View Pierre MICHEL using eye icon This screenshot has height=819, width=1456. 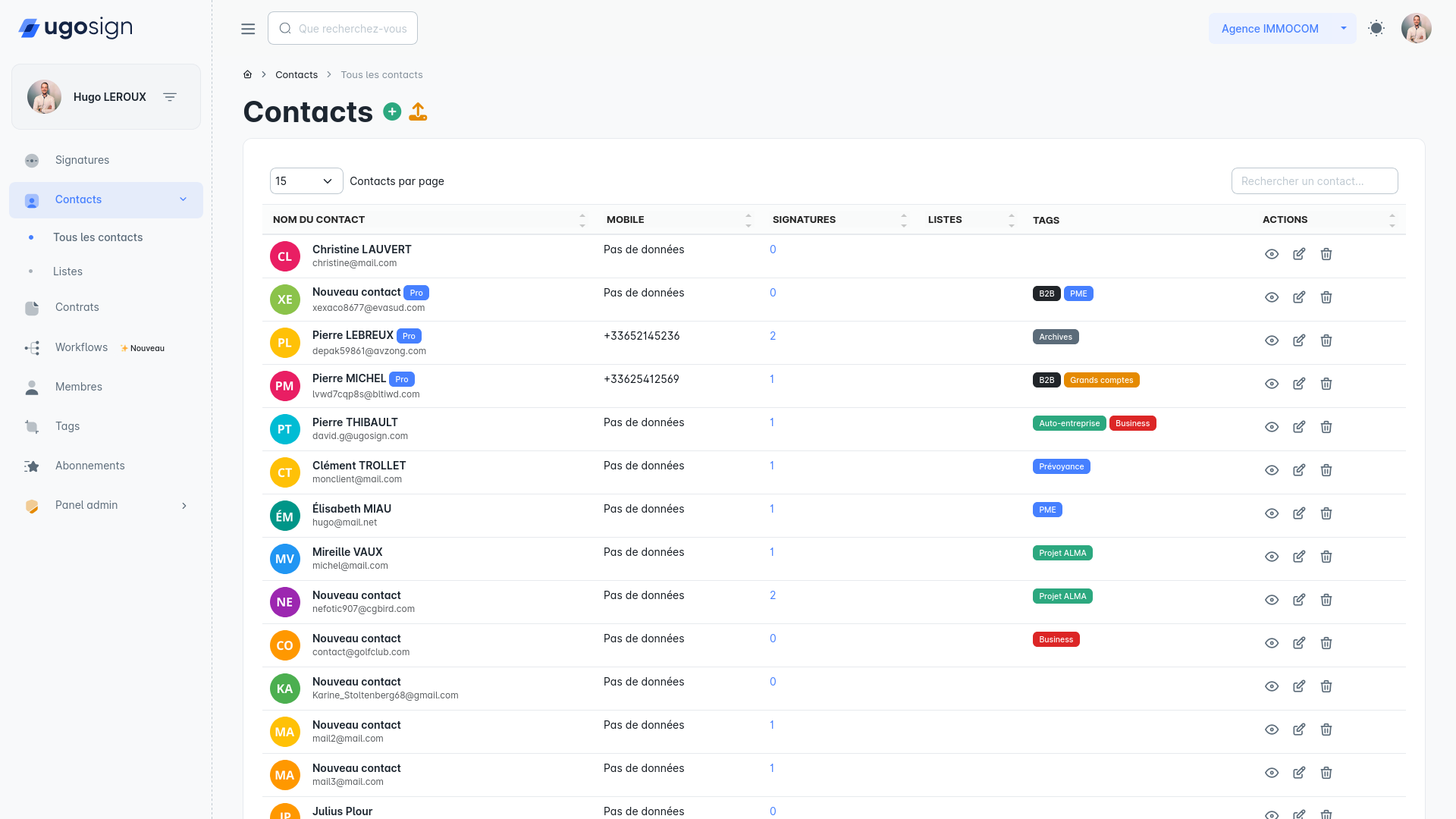[1272, 384]
